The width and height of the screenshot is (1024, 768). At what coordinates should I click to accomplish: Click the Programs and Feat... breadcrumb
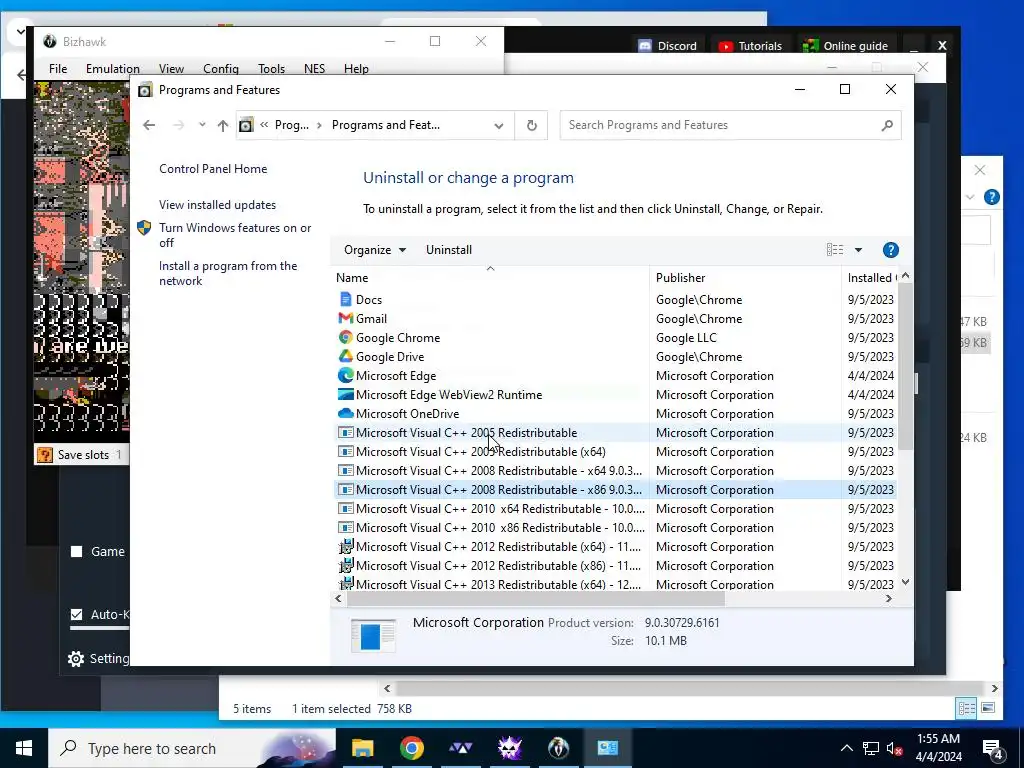pos(386,125)
